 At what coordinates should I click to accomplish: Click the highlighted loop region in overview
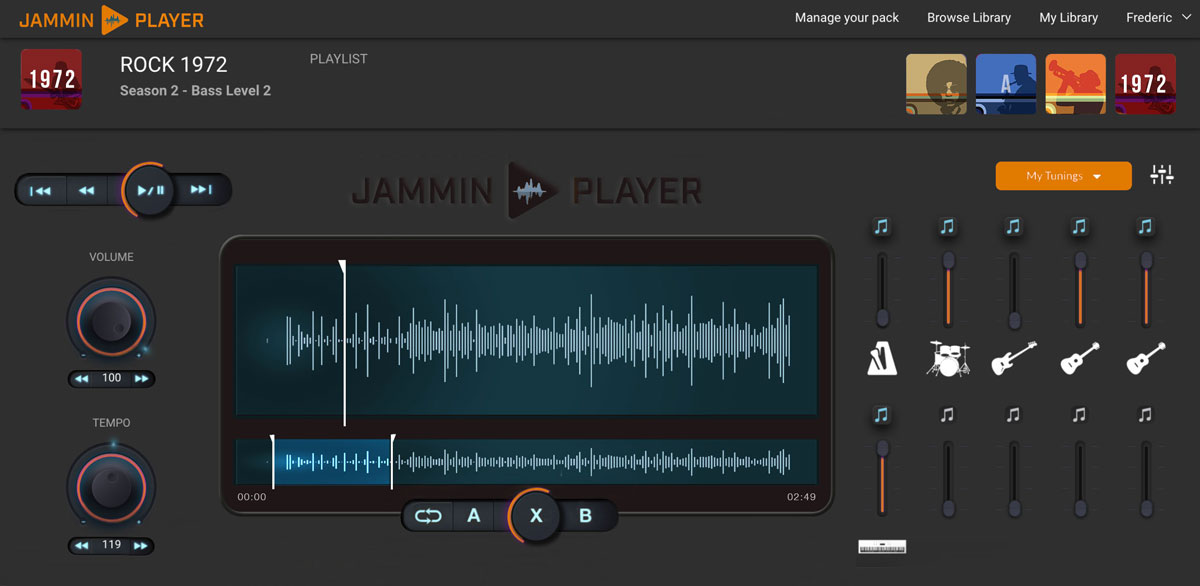click(332, 462)
